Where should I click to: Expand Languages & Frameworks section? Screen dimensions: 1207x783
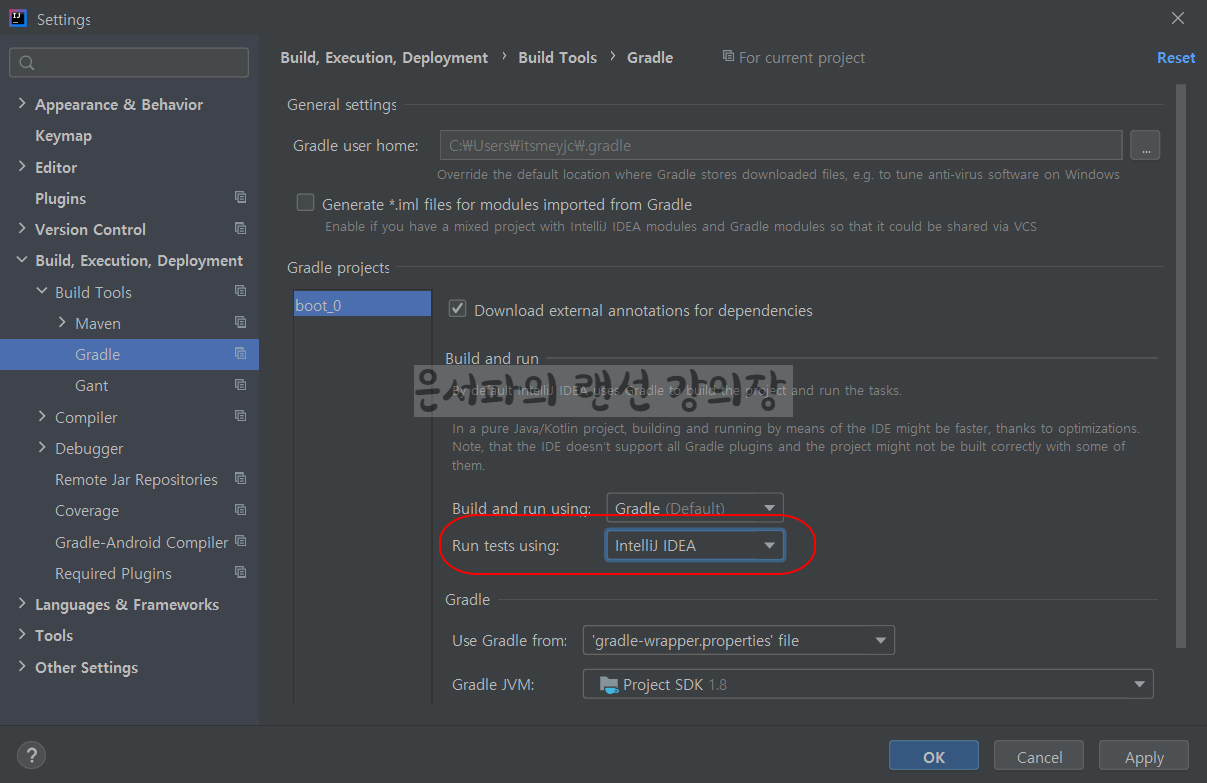pyautogui.click(x=22, y=603)
